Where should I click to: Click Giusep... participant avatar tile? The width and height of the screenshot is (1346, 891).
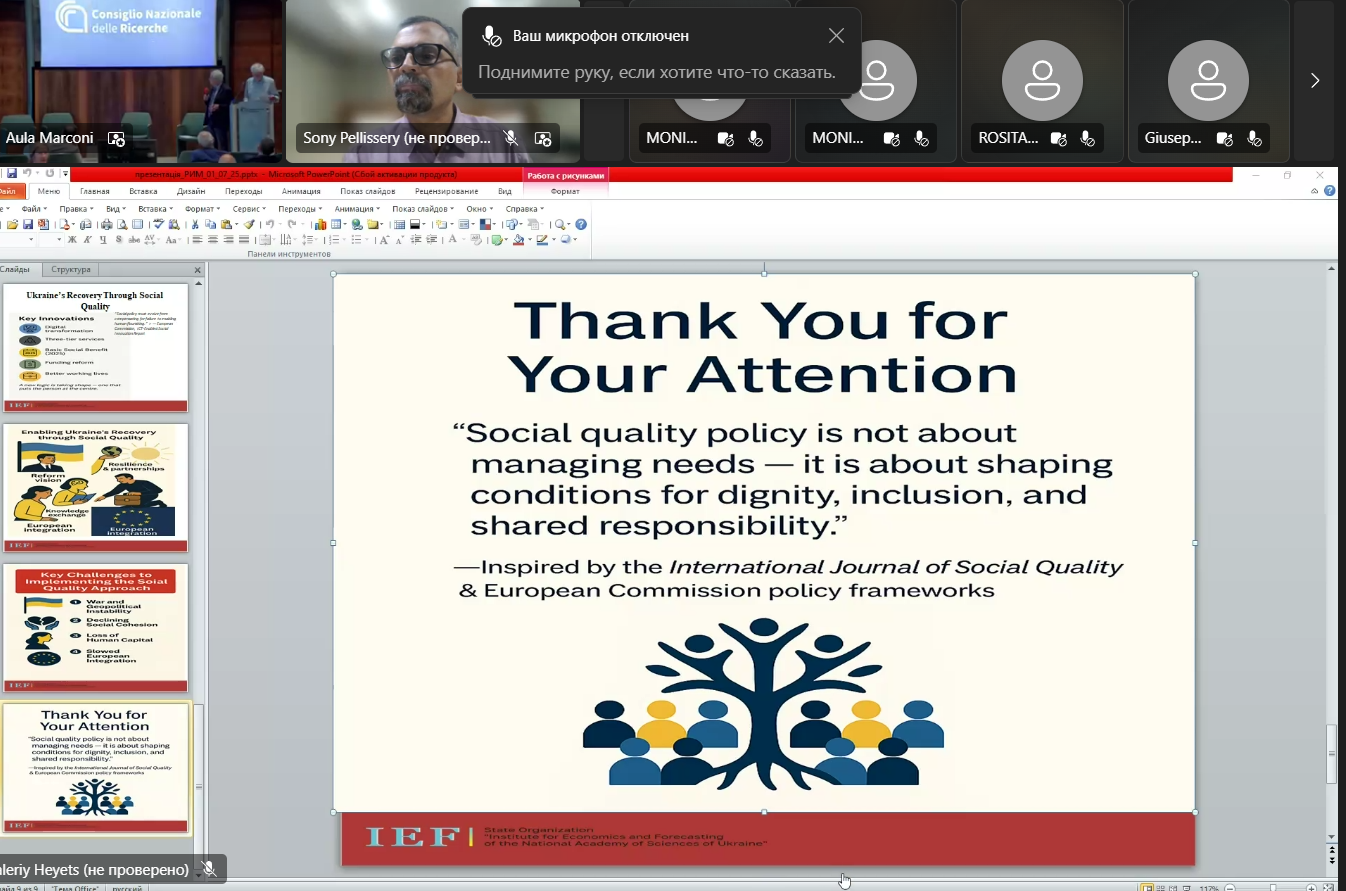point(1208,80)
